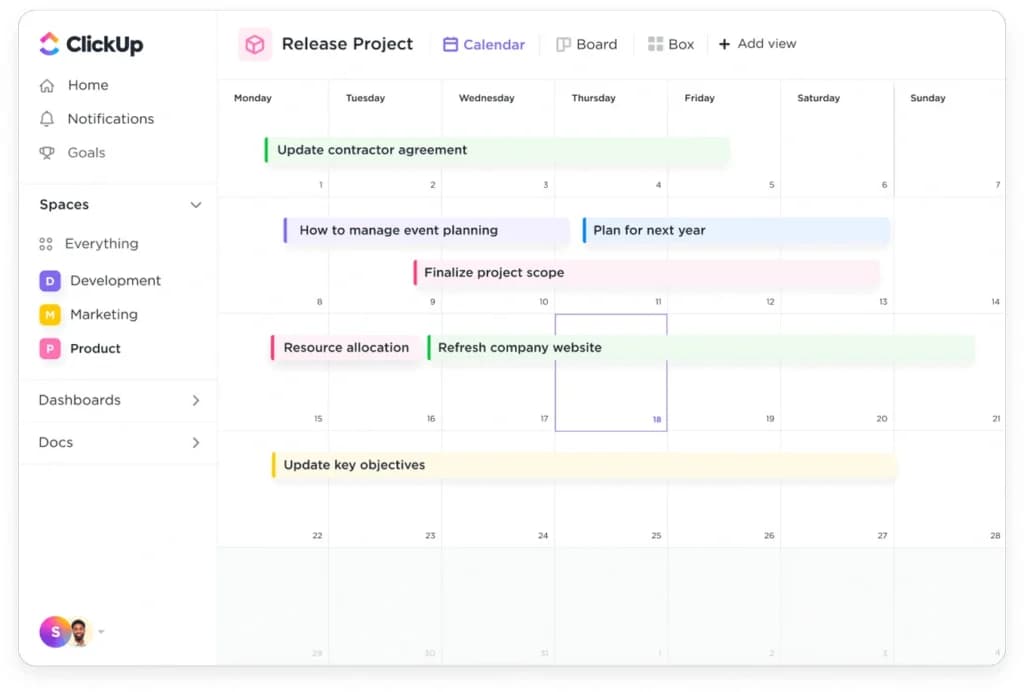Open the Notifications menu item

click(x=111, y=119)
